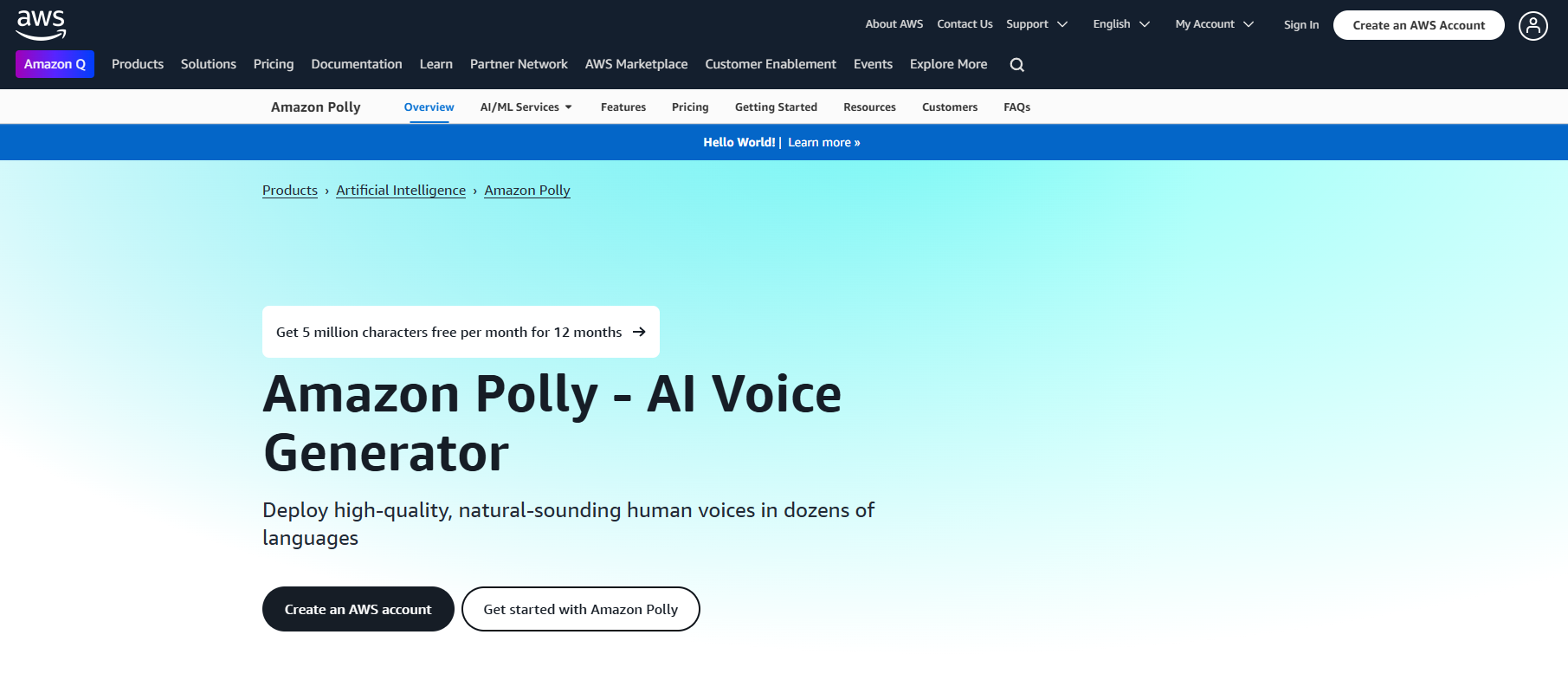Open the Products menu
This screenshot has height=680, width=1568.
(138, 64)
